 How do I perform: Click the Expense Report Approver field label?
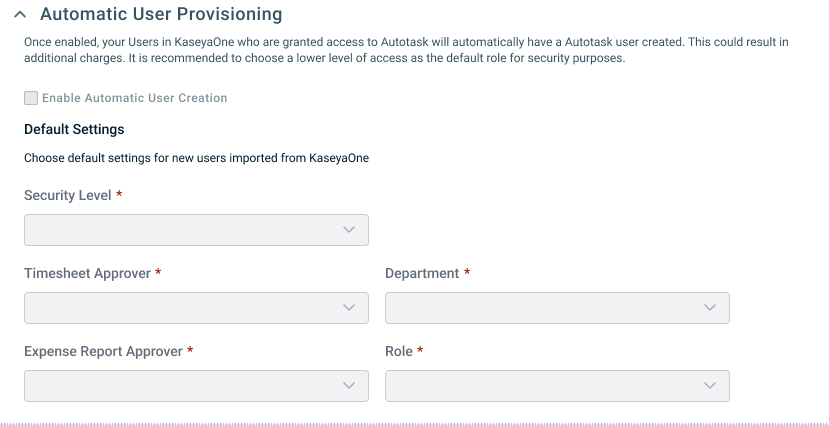(104, 352)
